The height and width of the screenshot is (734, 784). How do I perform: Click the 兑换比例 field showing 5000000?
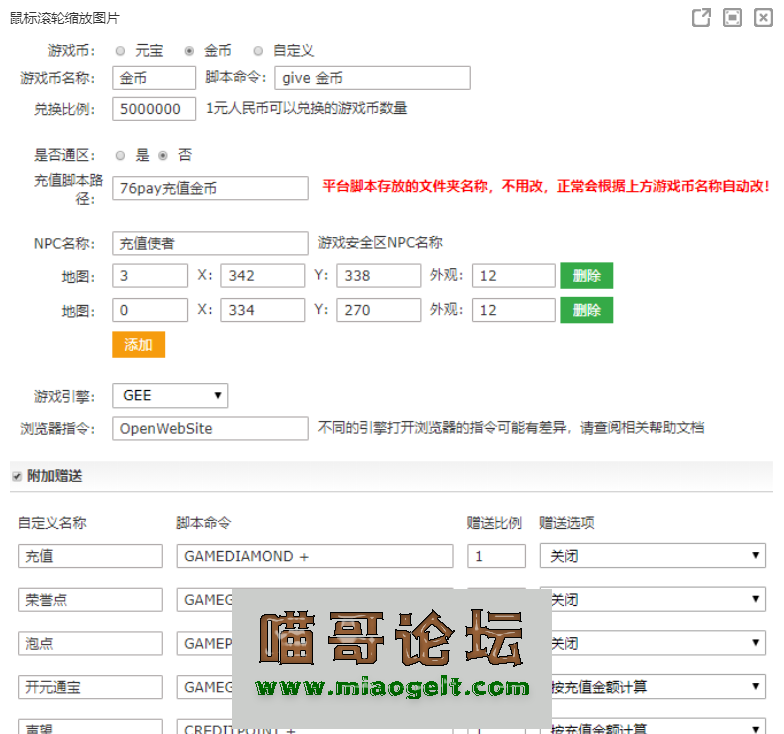[154, 109]
